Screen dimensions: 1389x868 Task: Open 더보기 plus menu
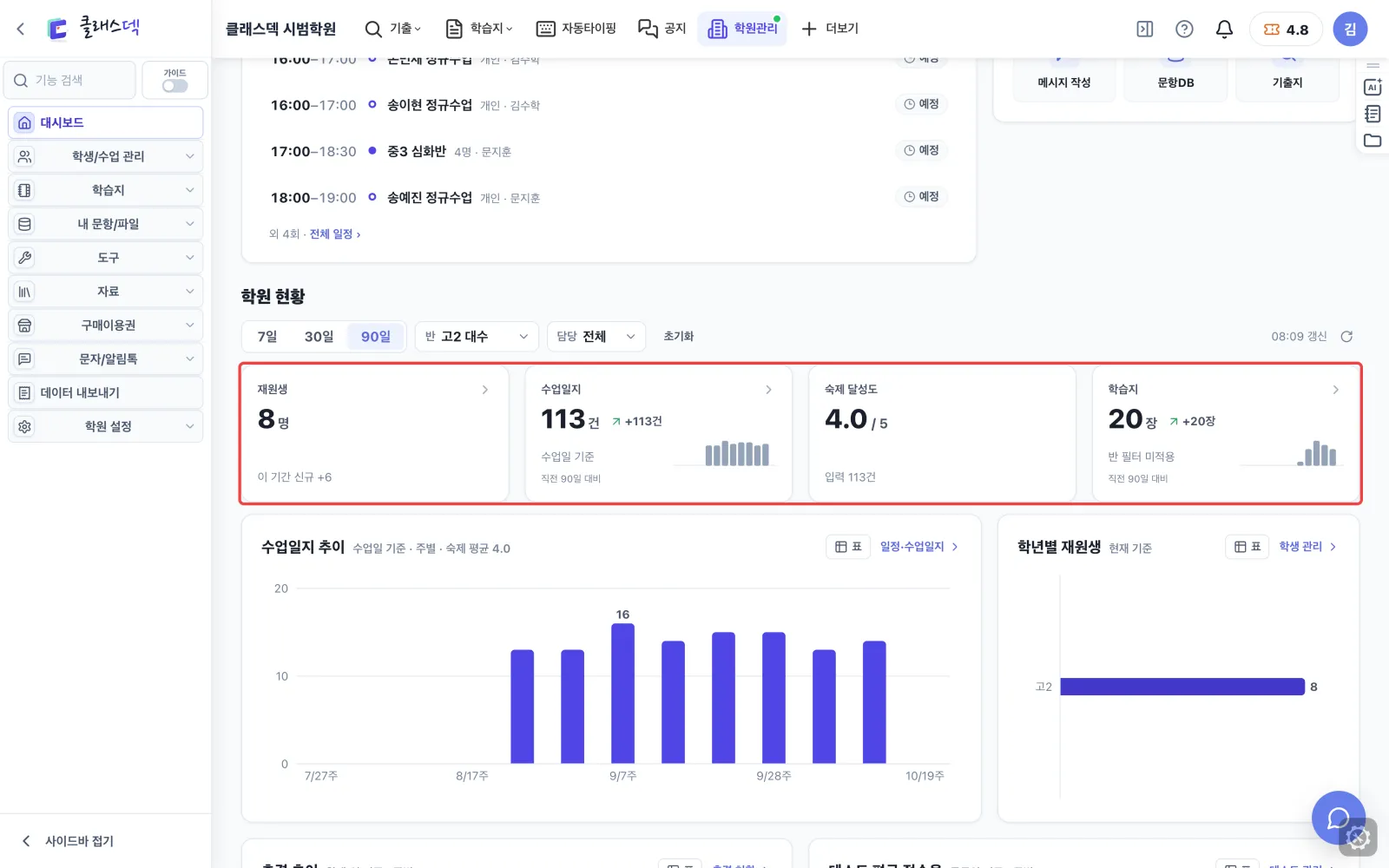pos(829,29)
